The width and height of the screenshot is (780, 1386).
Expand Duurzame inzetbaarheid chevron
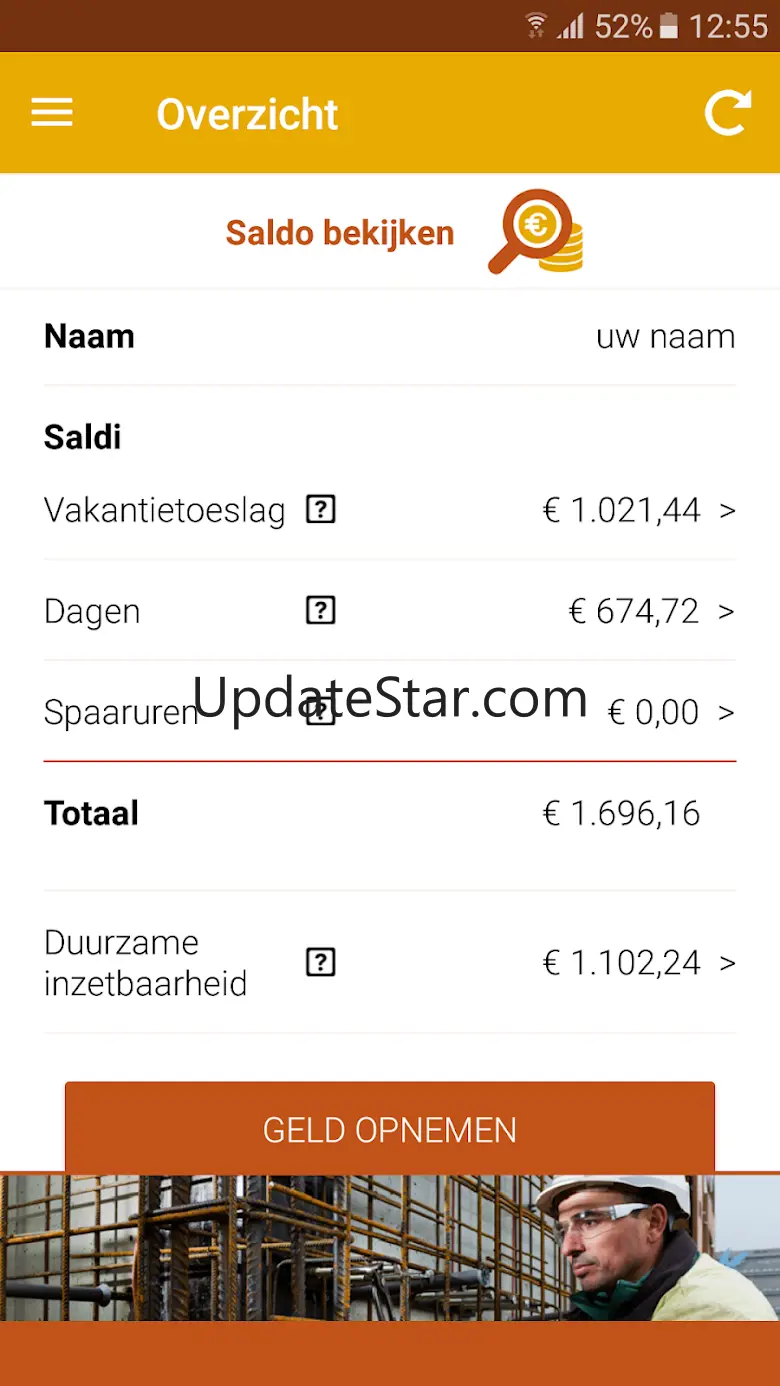click(x=727, y=963)
